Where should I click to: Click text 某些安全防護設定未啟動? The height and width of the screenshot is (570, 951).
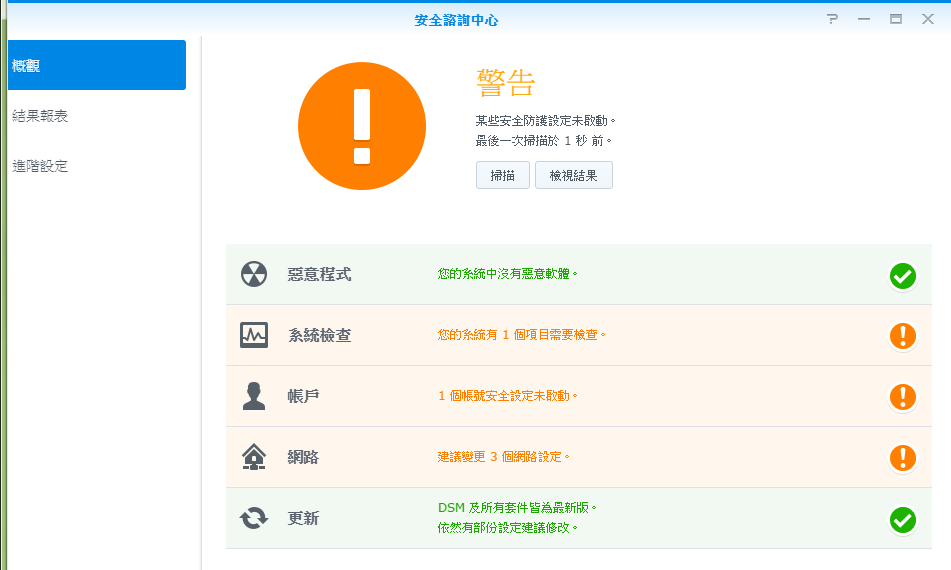click(545, 121)
